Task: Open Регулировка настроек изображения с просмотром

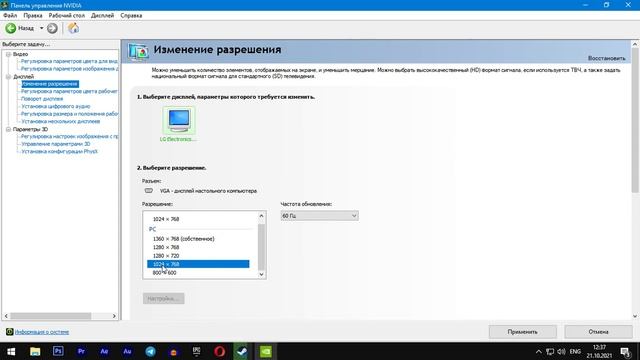Action: (x=69, y=136)
